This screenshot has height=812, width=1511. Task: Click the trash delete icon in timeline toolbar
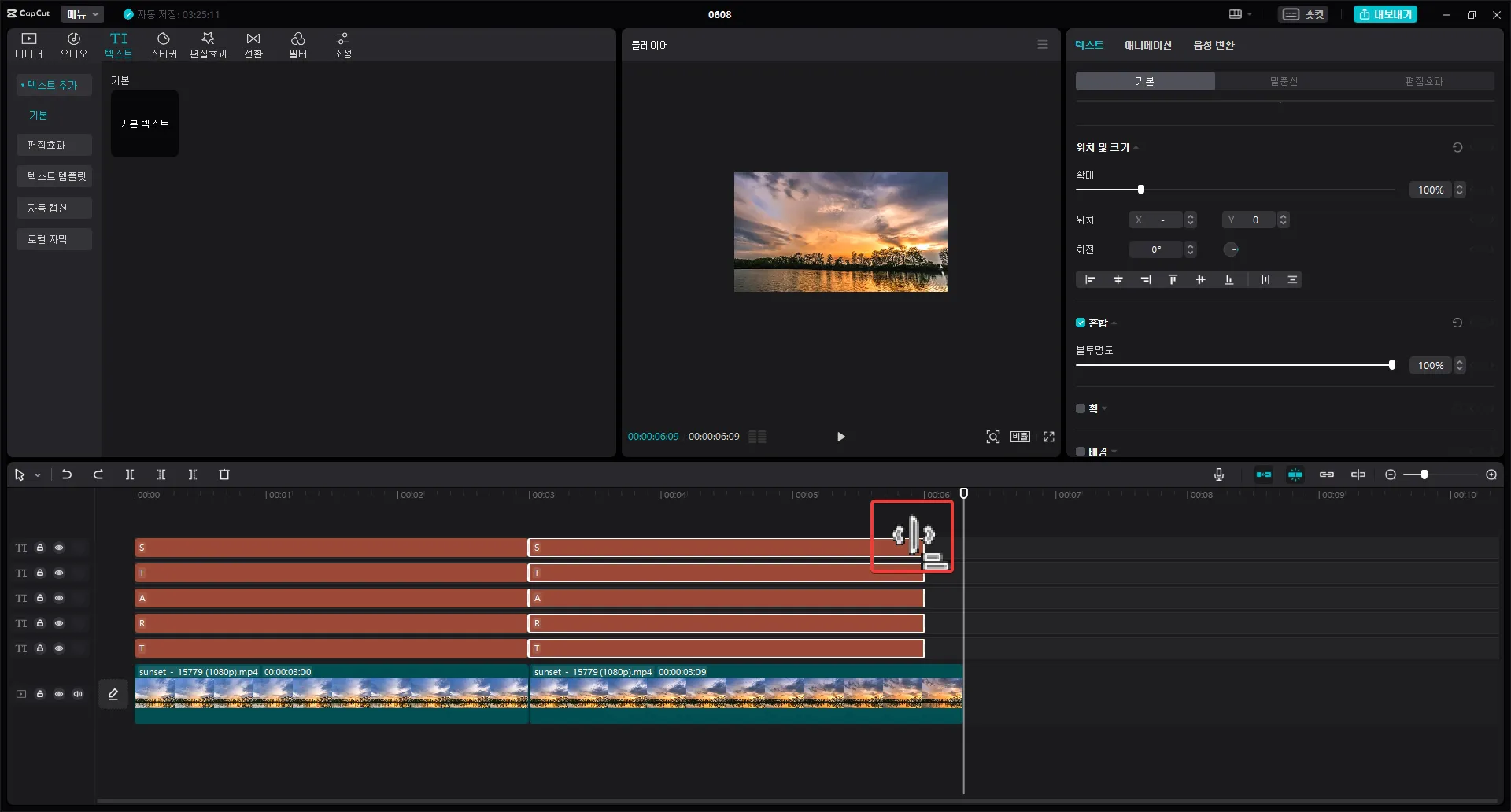224,474
